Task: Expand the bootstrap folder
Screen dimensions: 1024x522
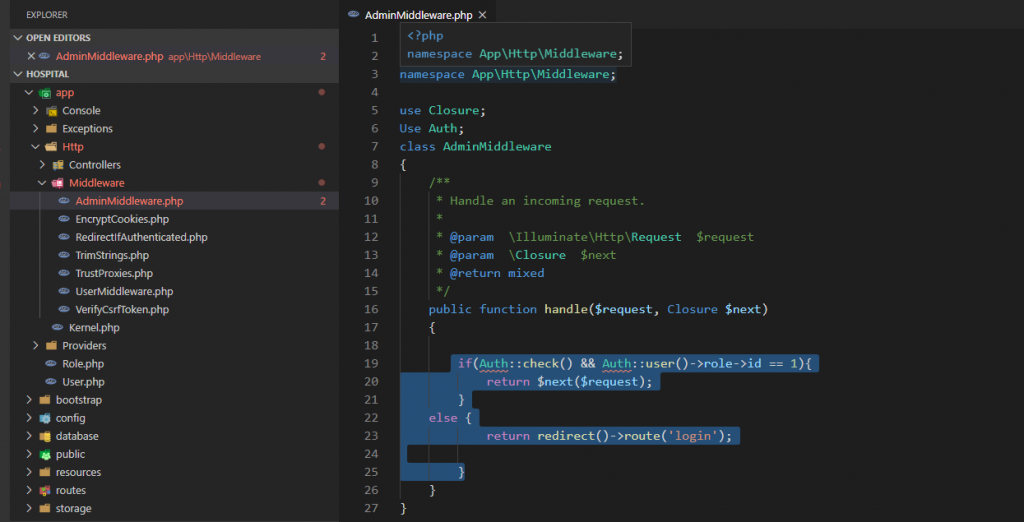Action: 29,400
